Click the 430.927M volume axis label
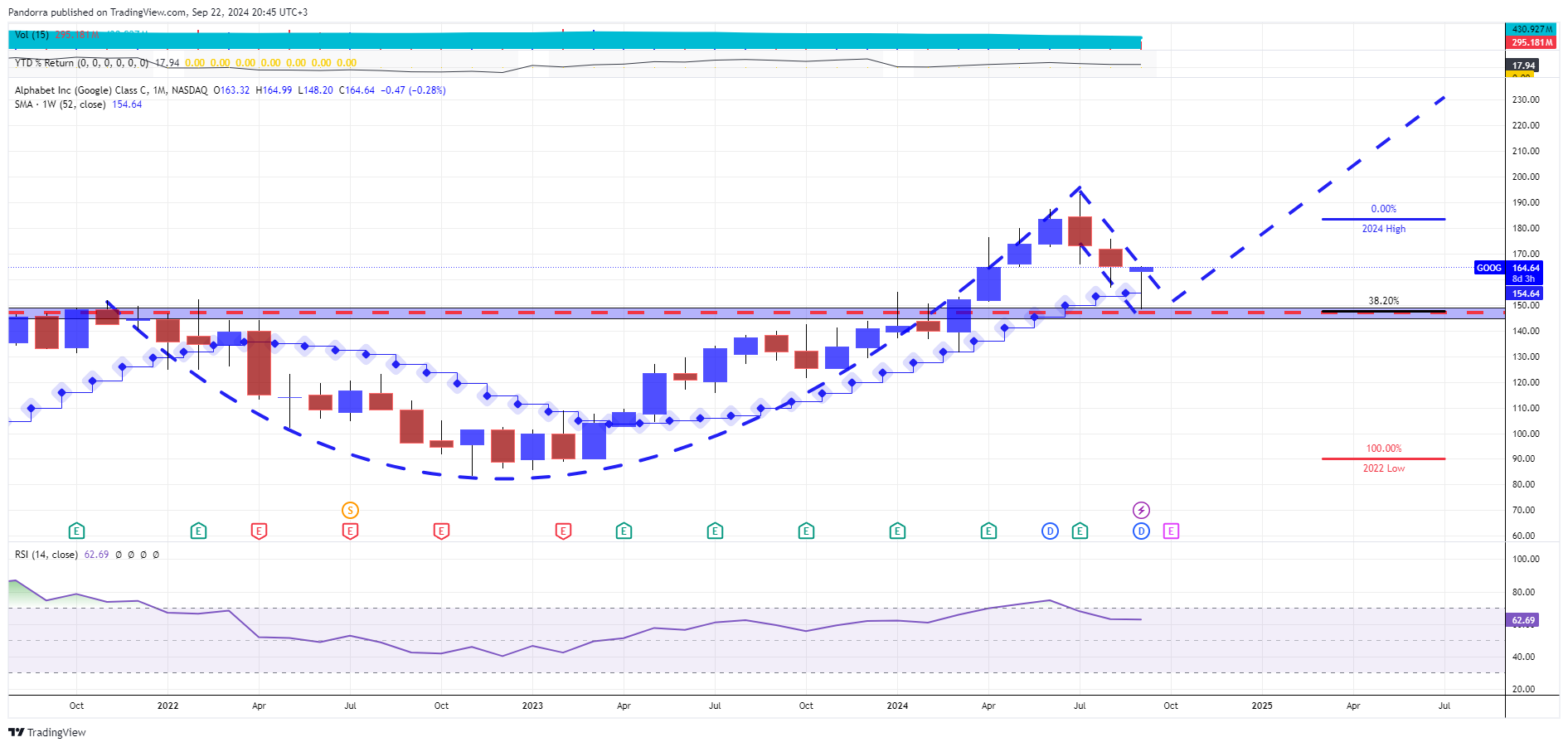 (1532, 29)
